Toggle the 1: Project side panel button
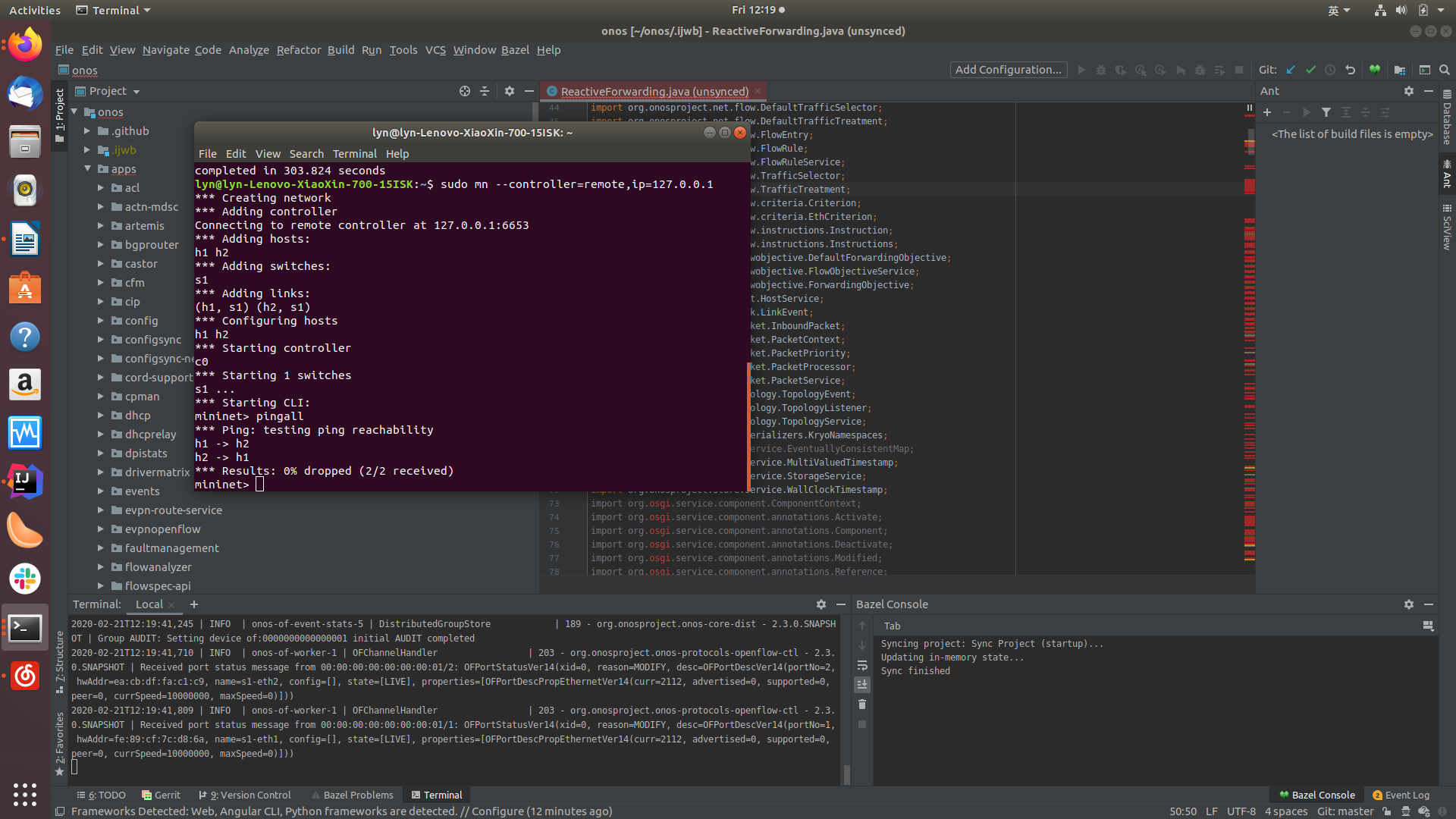Viewport: 1456px width, 819px height. tap(60, 115)
